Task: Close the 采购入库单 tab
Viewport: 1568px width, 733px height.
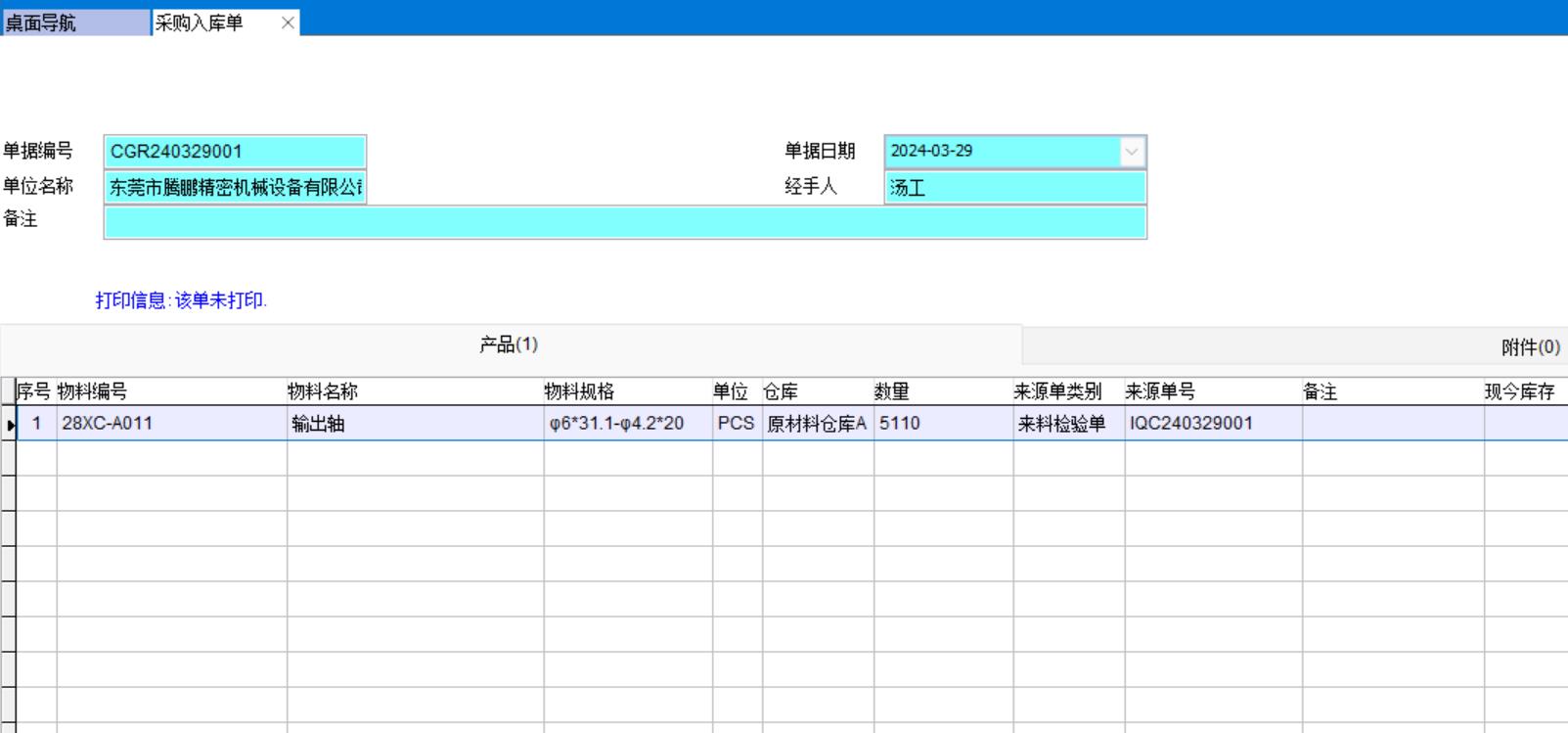Action: (288, 23)
